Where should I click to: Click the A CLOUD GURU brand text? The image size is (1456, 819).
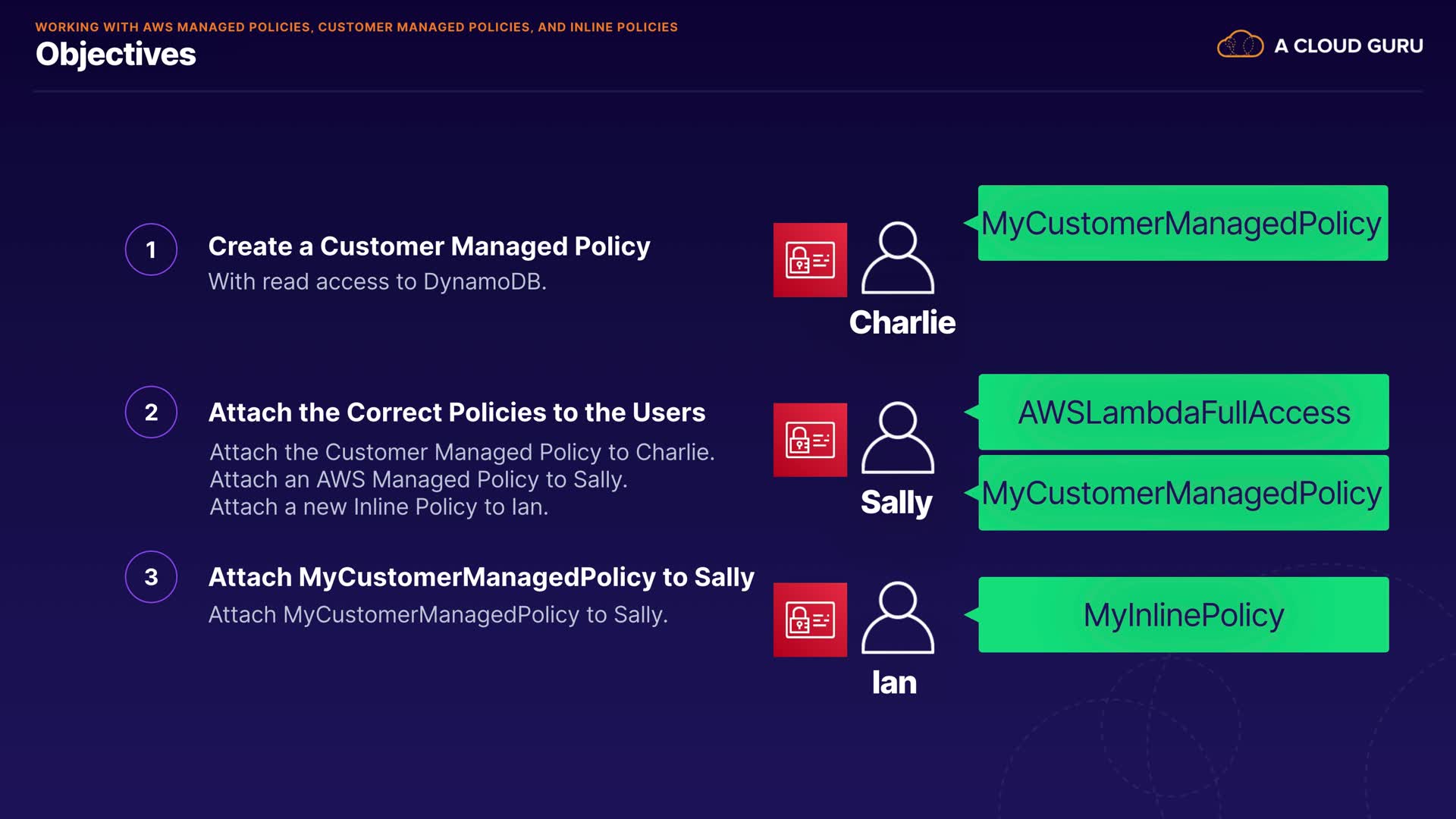(x=1348, y=46)
